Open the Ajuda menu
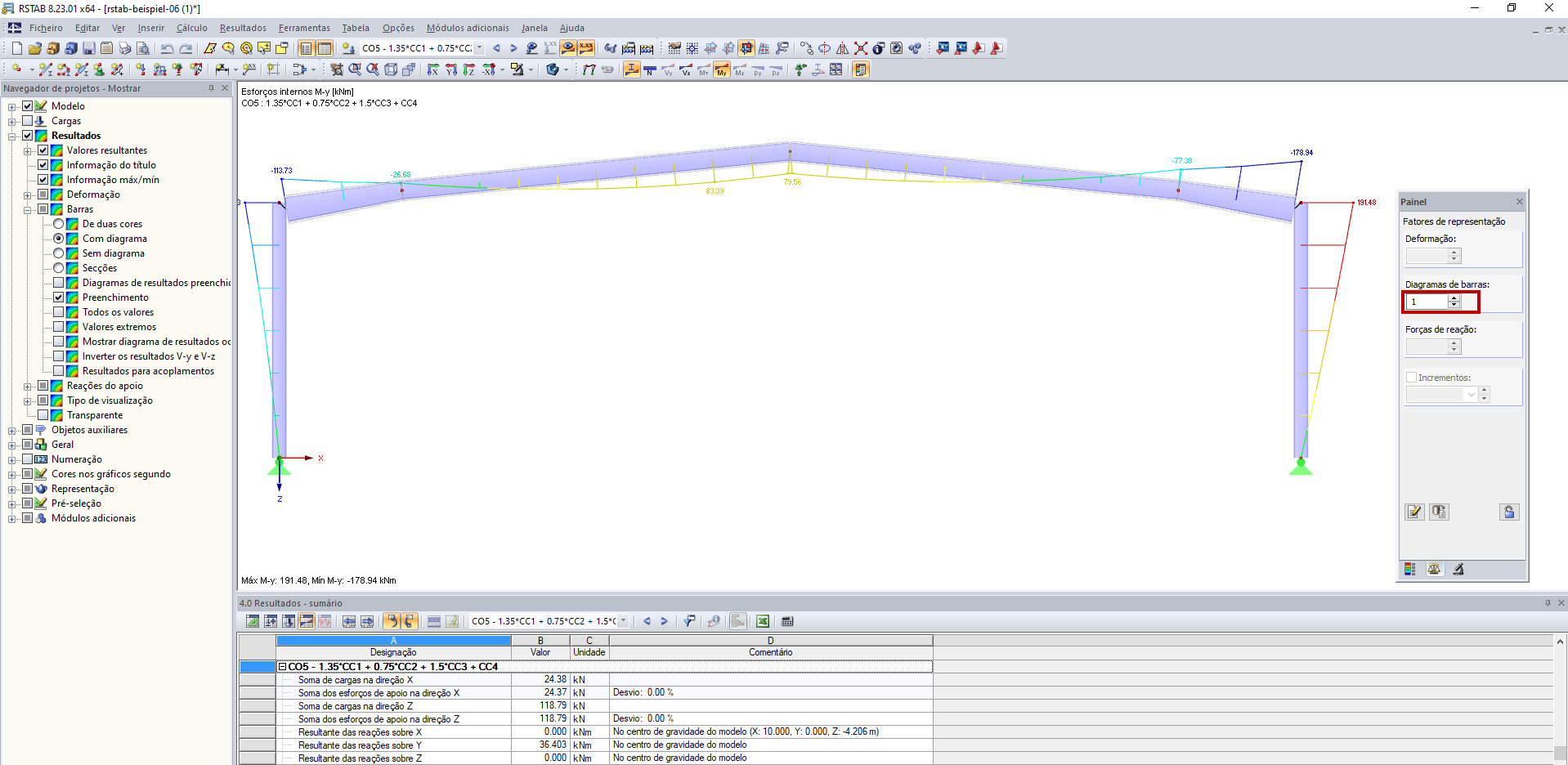 (x=572, y=28)
